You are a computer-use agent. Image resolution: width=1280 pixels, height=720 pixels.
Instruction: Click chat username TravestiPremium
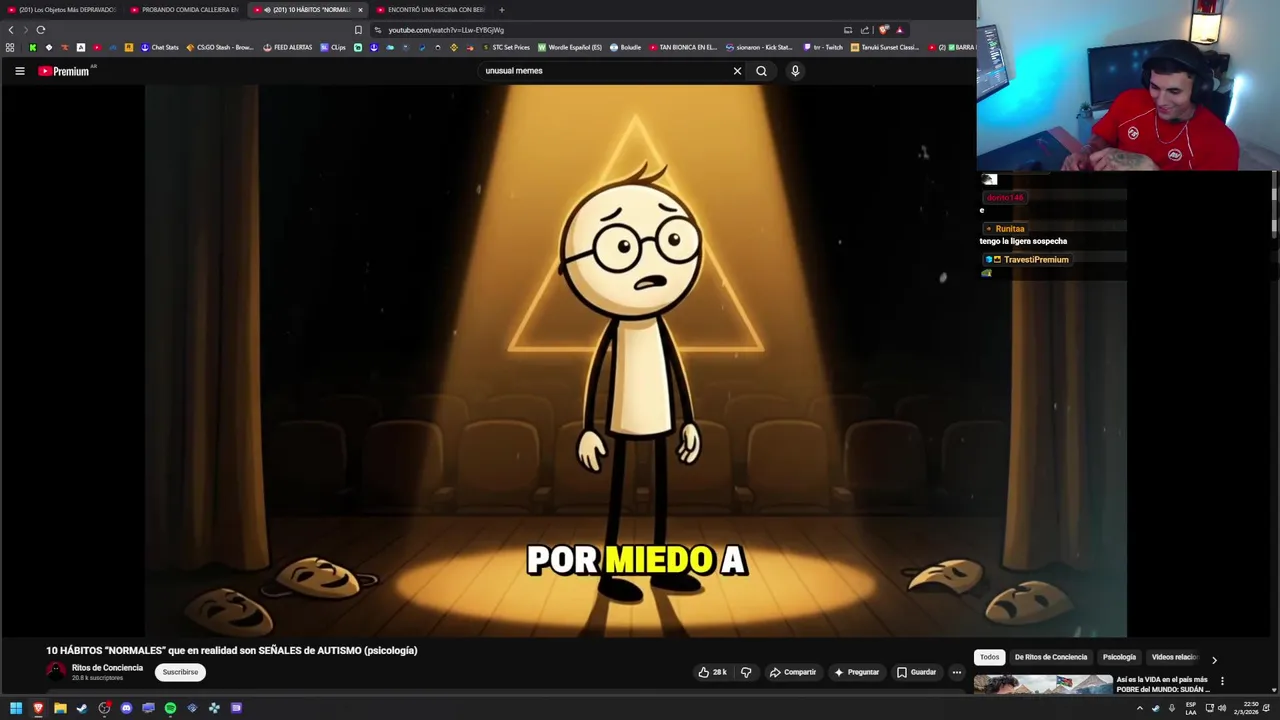1036,260
